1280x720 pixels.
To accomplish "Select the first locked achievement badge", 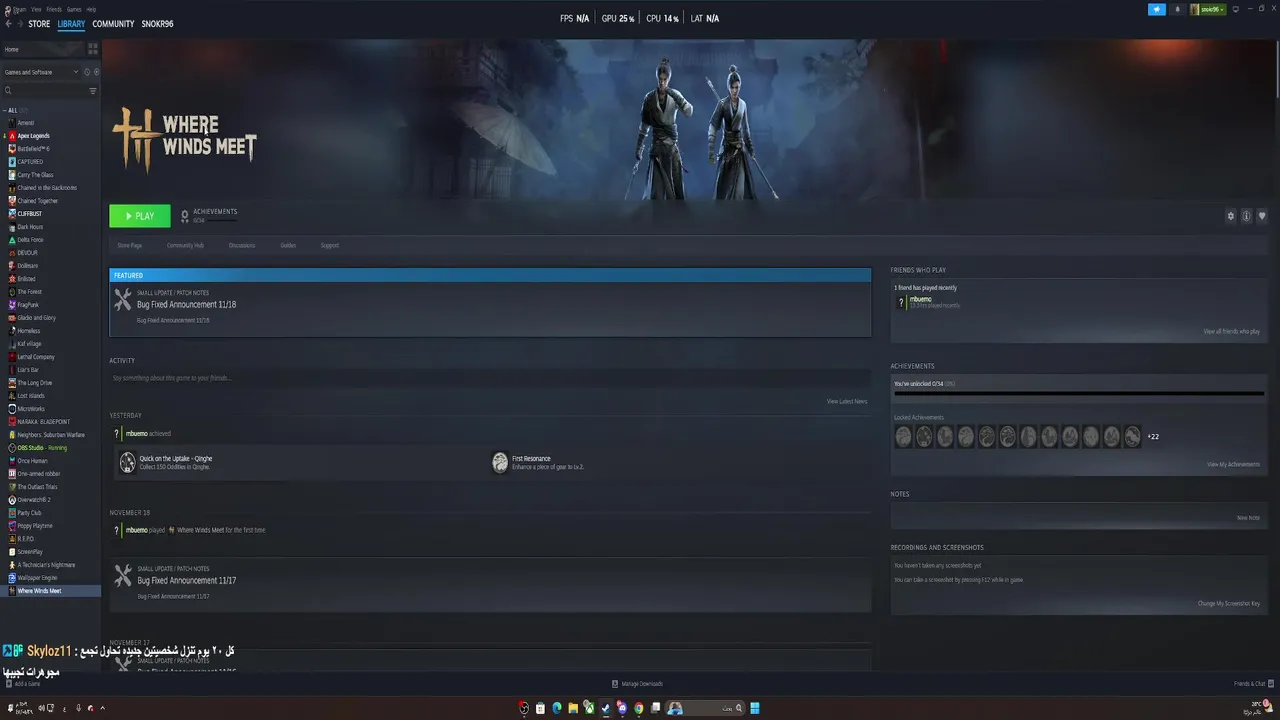I will click(x=903, y=436).
